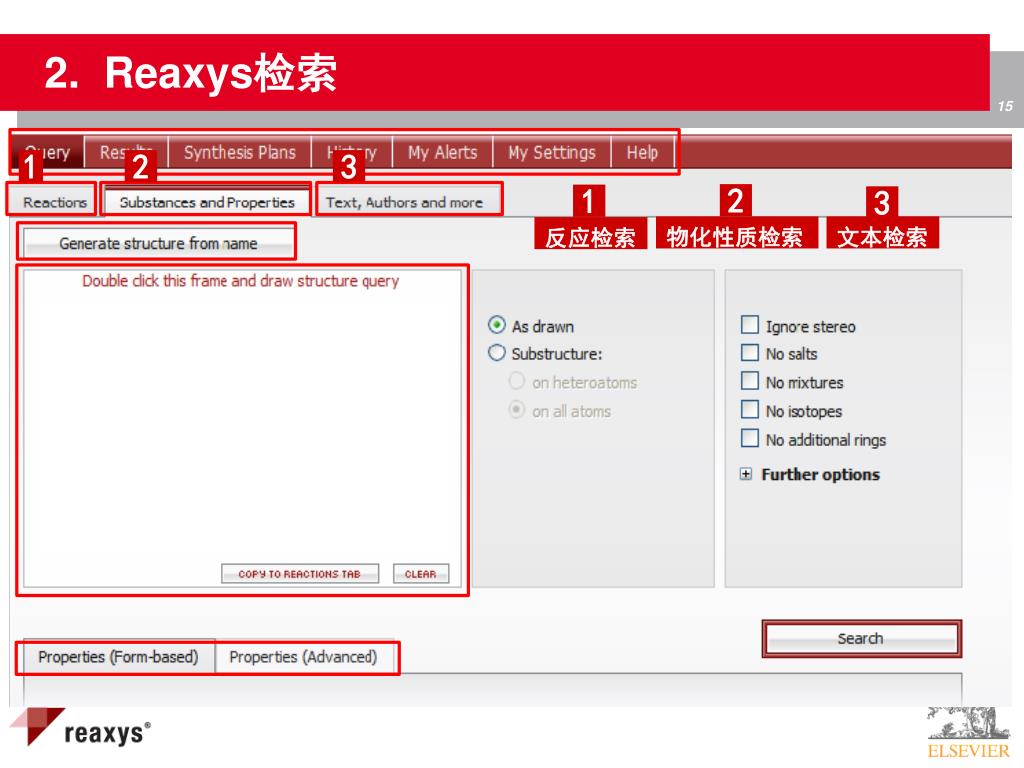
Task: Enable the Ignore stereo checkbox
Action: tap(750, 325)
